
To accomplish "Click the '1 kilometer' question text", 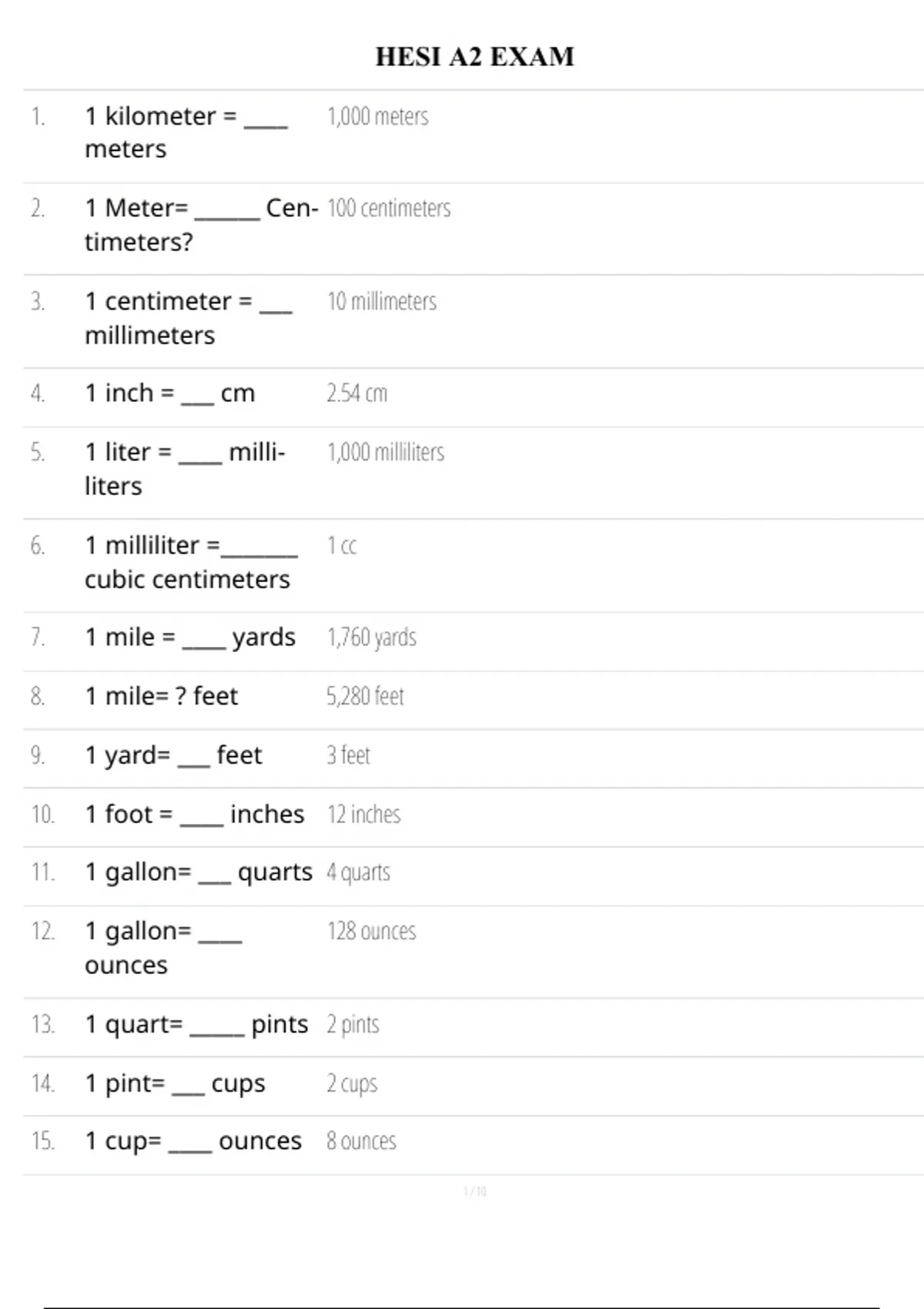I will pyautogui.click(x=185, y=132).
